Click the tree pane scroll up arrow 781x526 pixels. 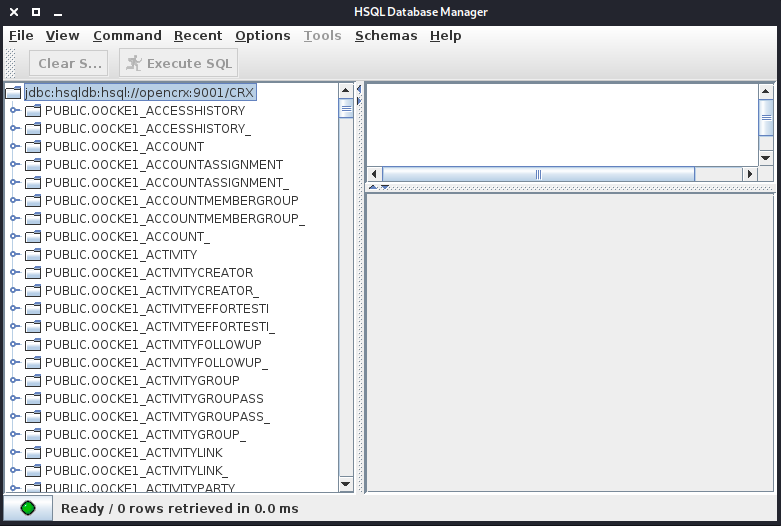point(346,91)
